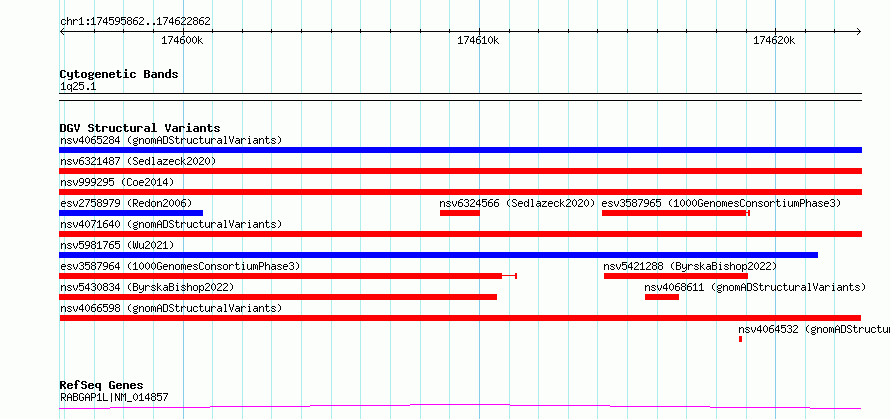
Task: Click the red nsv5421288 variant bar
Action: (x=675, y=276)
